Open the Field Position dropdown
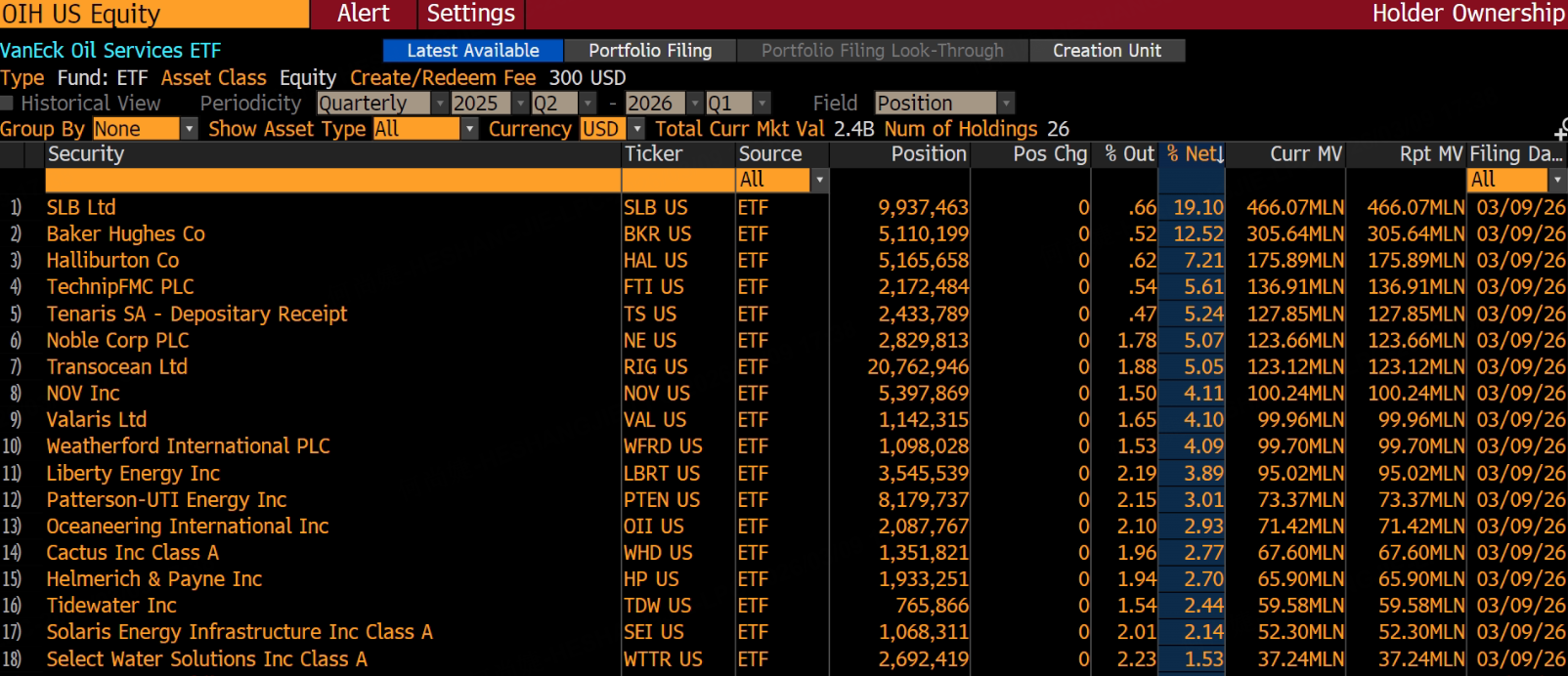Viewport: 1568px width, 676px height. pyautogui.click(x=1006, y=104)
